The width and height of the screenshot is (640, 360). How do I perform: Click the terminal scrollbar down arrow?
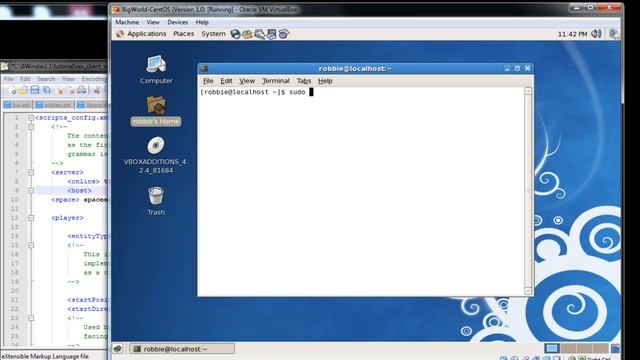pyautogui.click(x=528, y=291)
